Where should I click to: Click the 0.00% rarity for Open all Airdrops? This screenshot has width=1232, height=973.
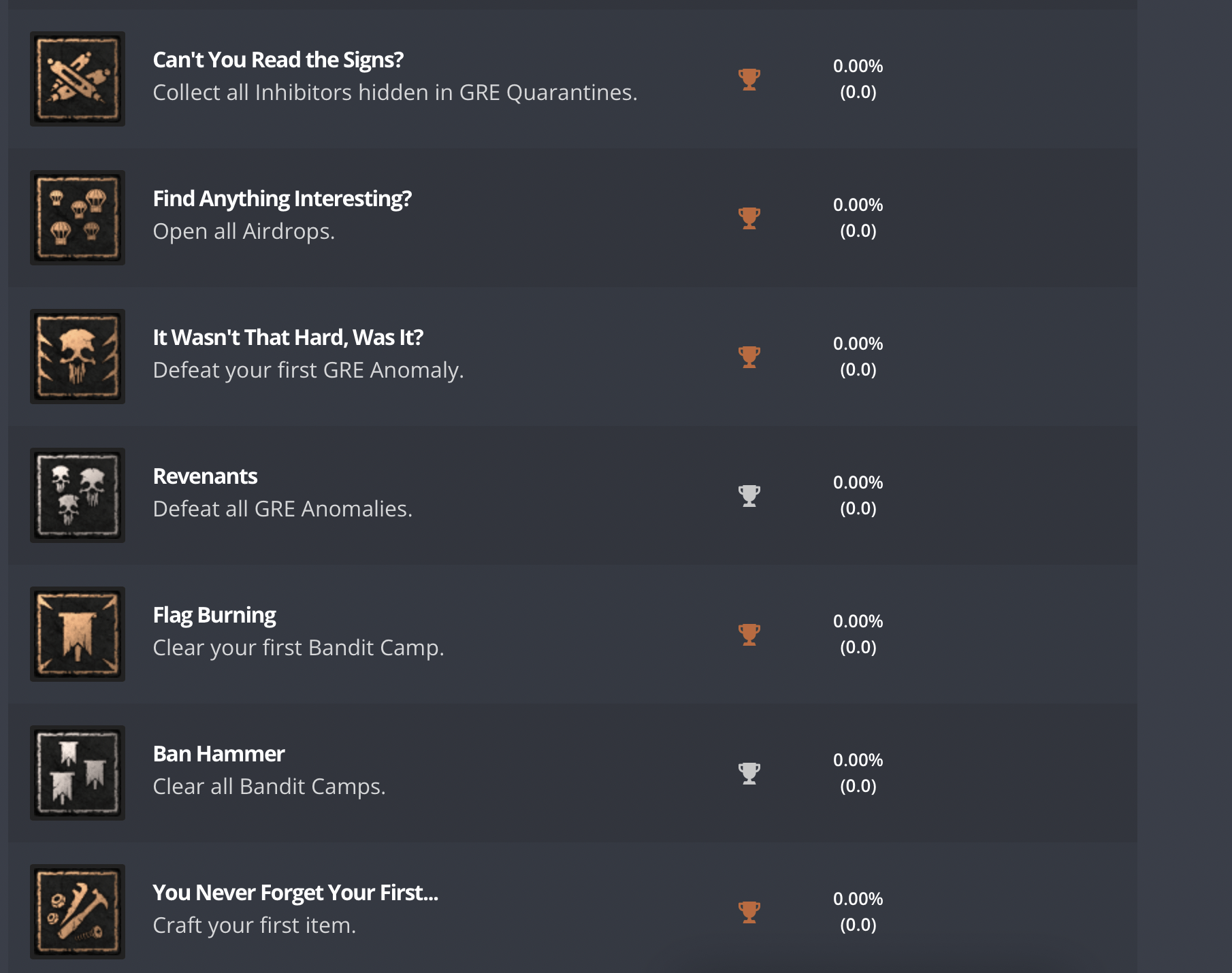point(858,205)
